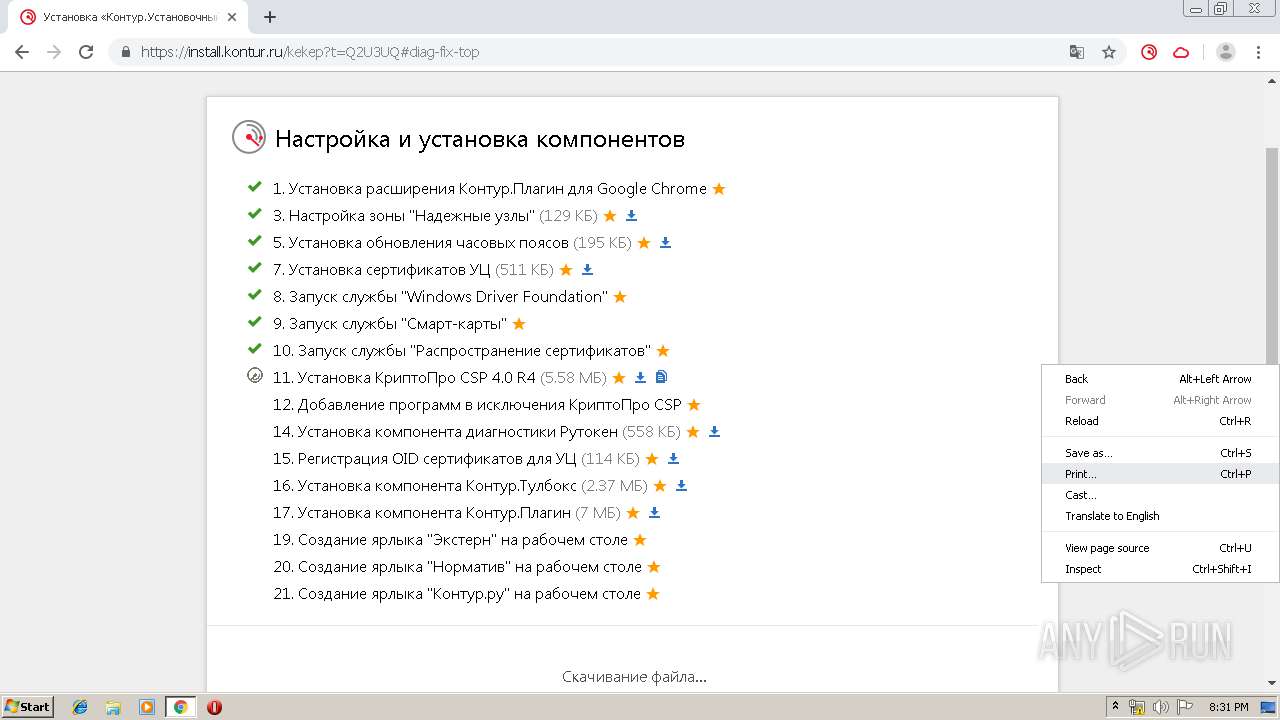1280x720 pixels.
Task: Choose View page source in context menu
Action: point(1160,548)
